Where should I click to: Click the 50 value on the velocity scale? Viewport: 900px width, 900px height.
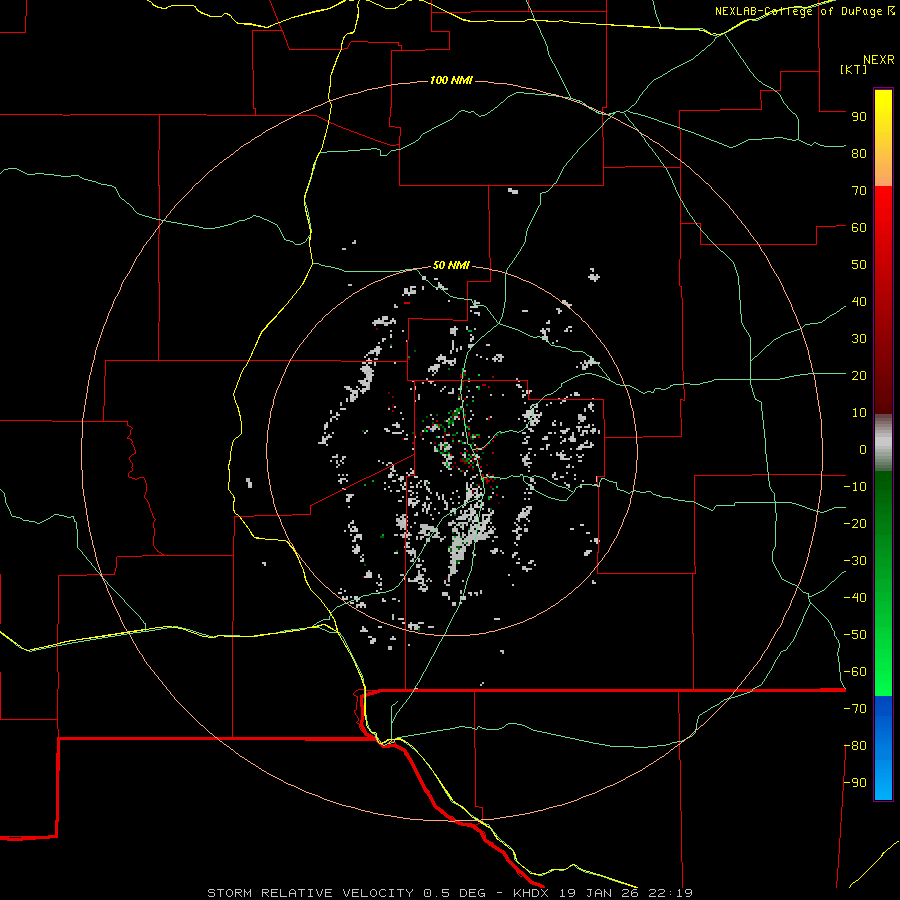pyautogui.click(x=859, y=265)
